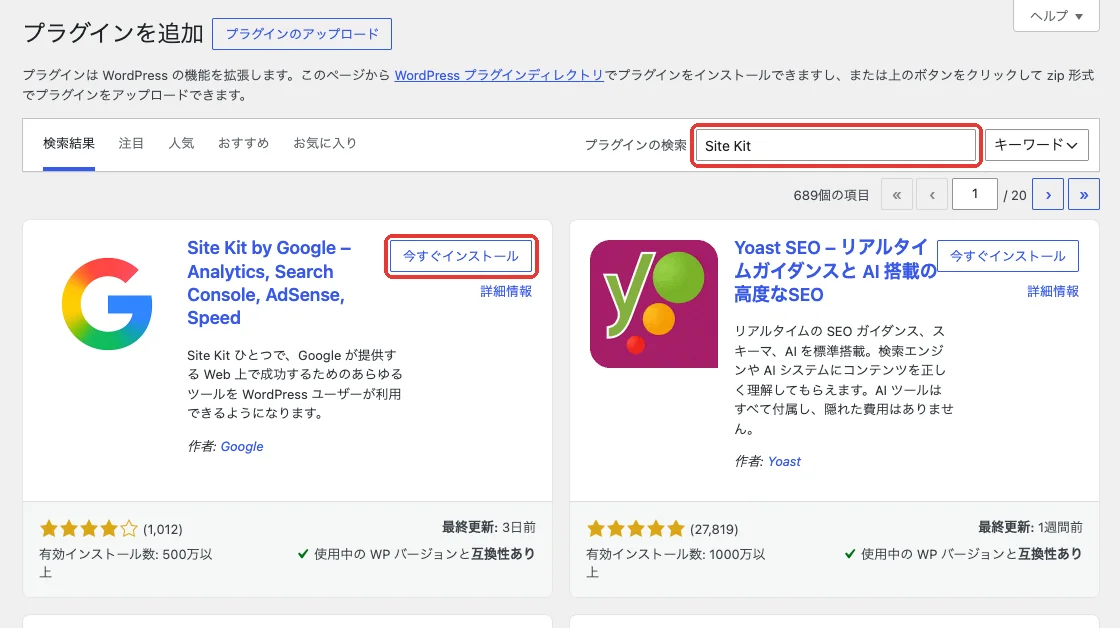Jump to the last results page arrow

pos(1084,194)
